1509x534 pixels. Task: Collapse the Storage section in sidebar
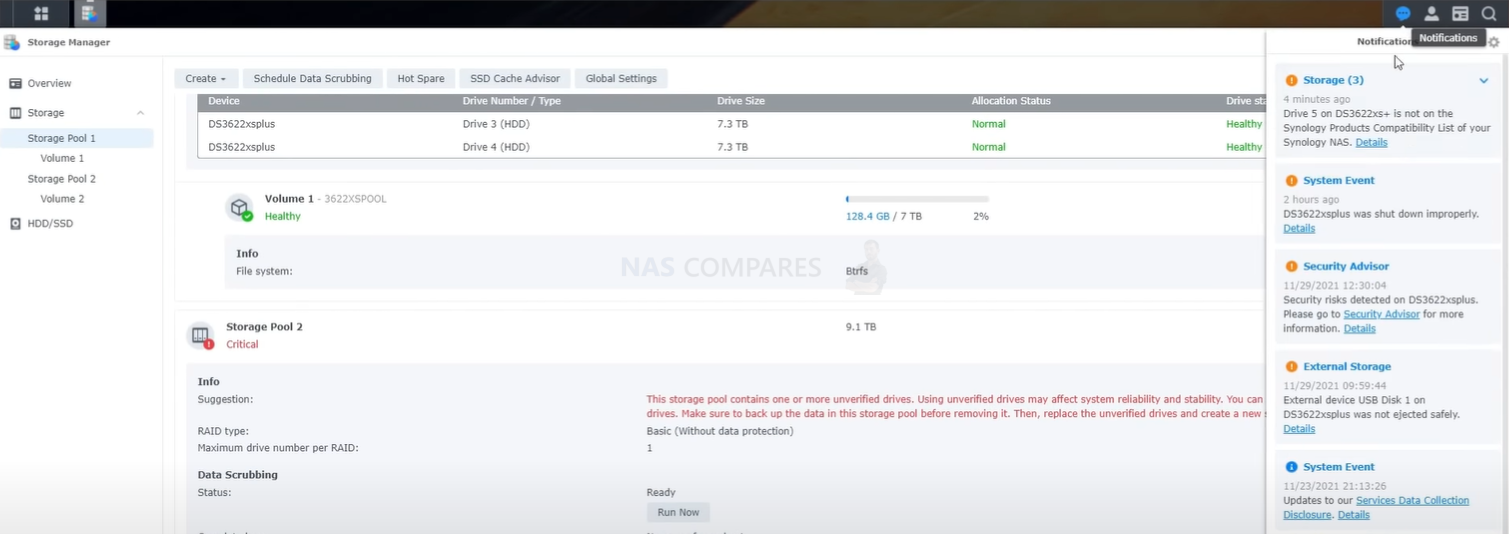click(x=140, y=113)
